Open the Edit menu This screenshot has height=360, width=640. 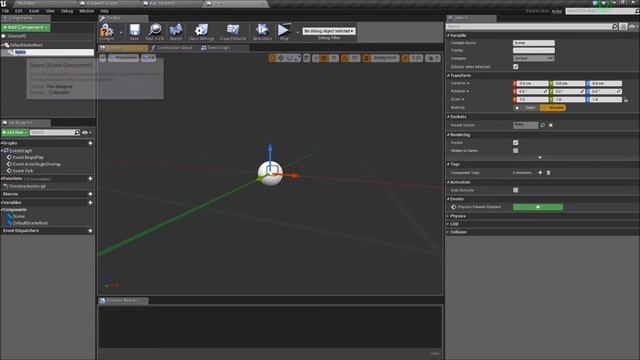tap(19, 11)
